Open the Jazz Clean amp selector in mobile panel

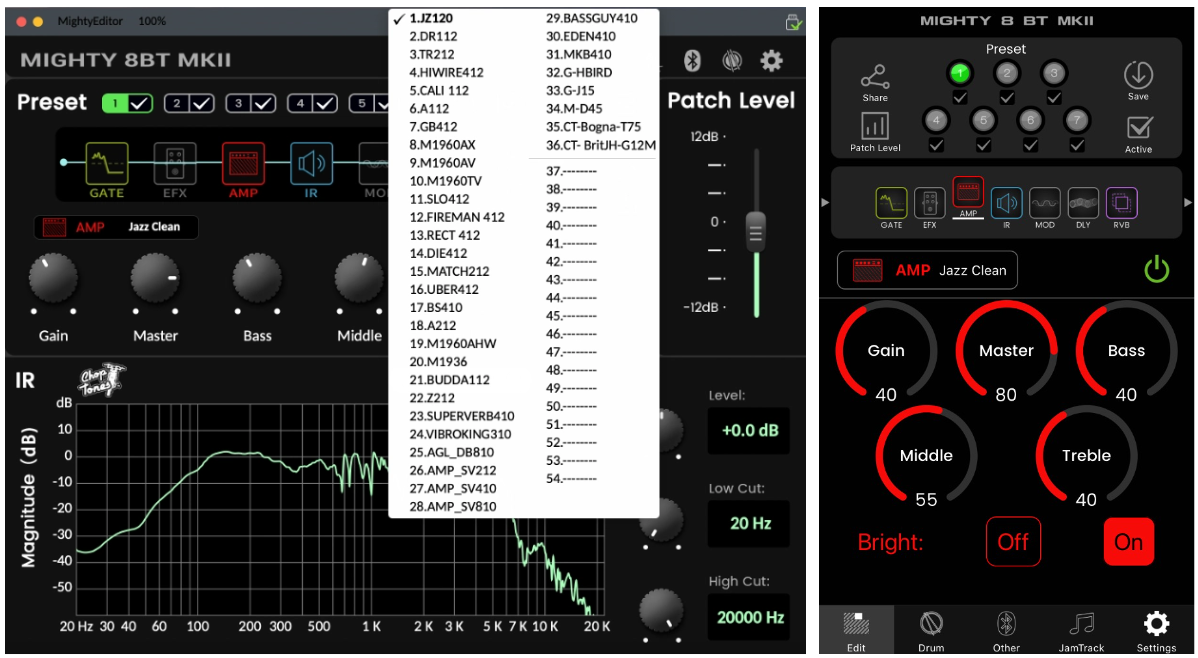[x=927, y=270]
